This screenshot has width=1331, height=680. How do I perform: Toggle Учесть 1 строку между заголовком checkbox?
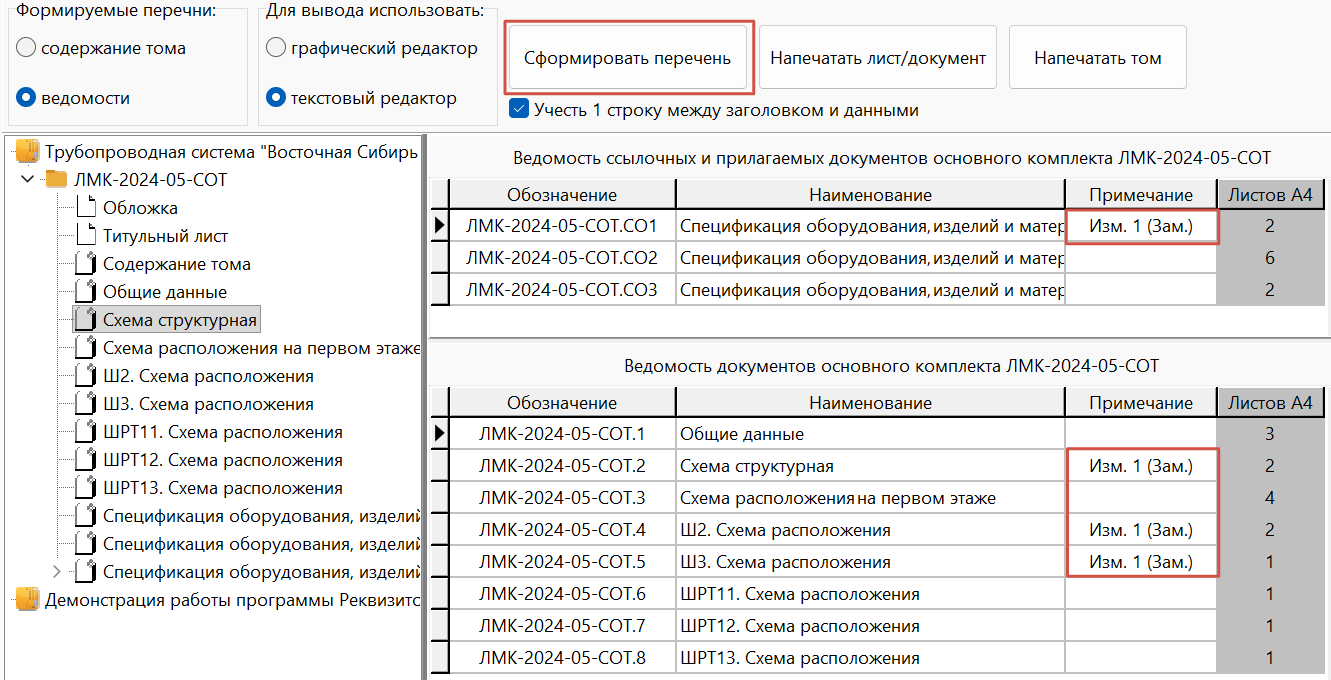[x=519, y=109]
